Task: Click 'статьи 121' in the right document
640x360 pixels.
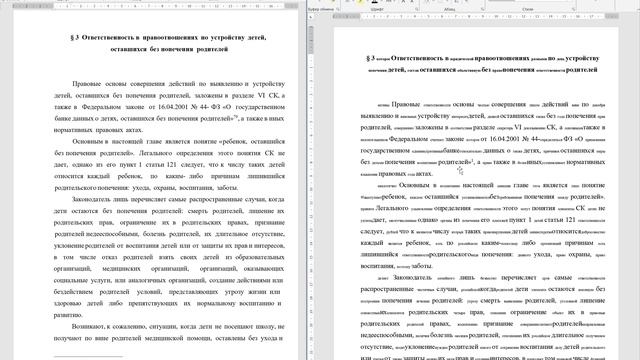Action: click(x=560, y=220)
